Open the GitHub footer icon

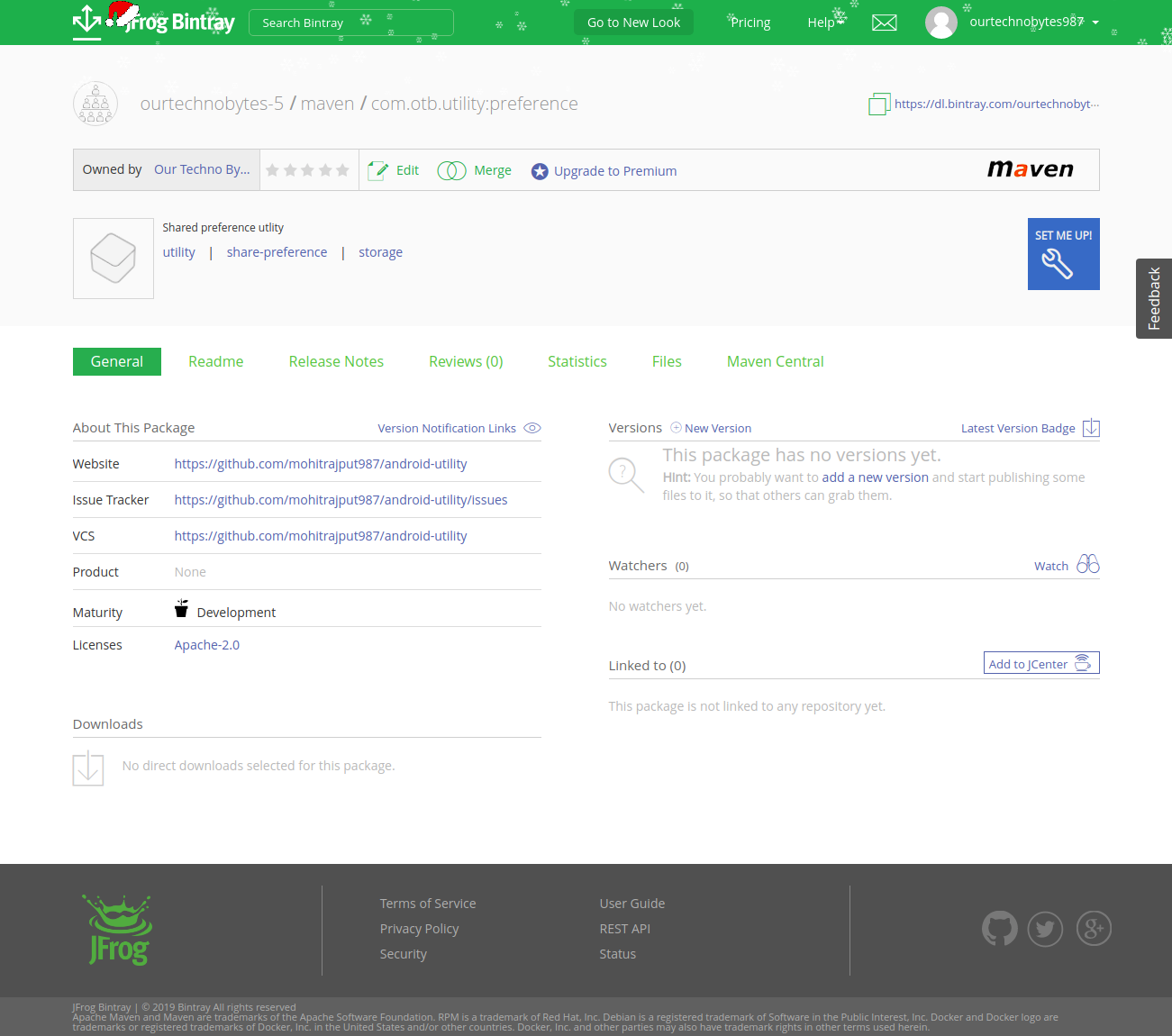click(1000, 929)
